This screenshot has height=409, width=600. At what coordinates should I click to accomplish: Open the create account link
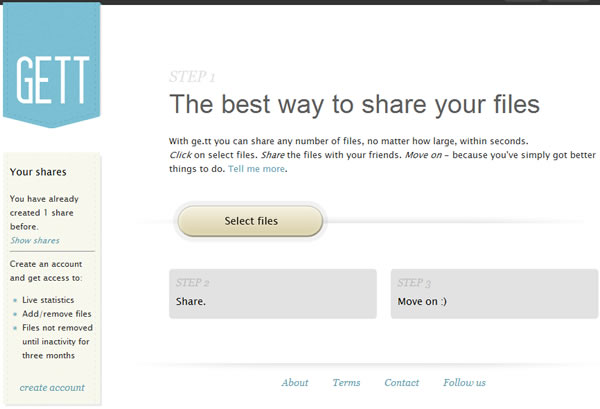(52, 388)
